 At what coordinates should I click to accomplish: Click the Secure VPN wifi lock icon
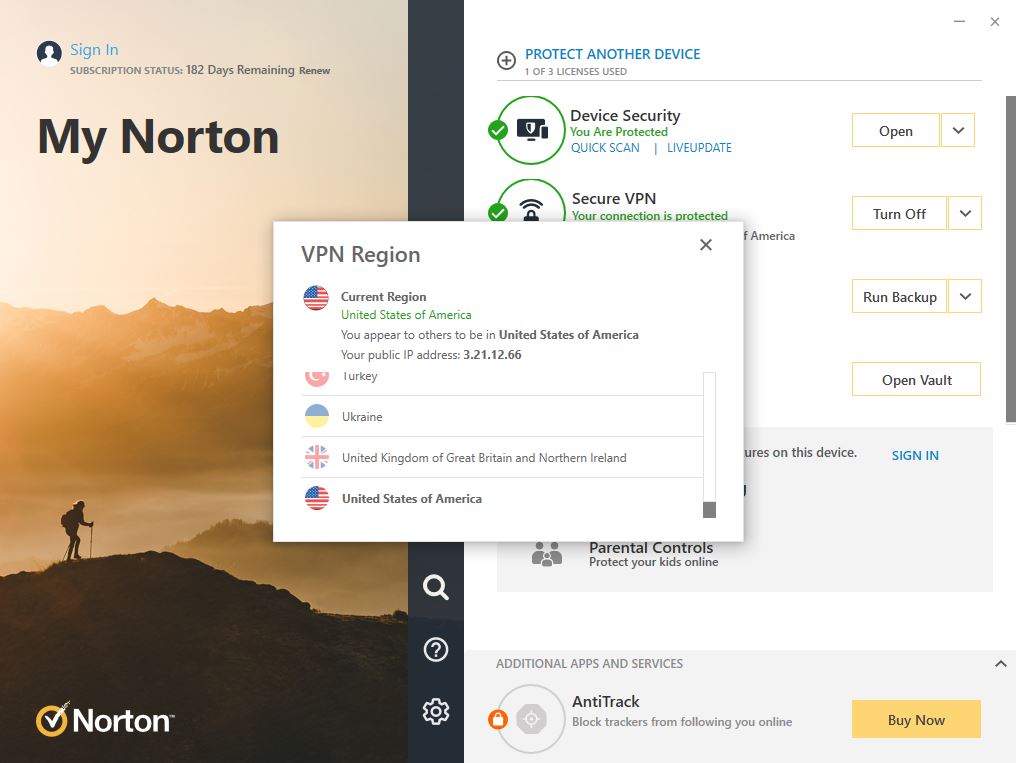(x=531, y=209)
